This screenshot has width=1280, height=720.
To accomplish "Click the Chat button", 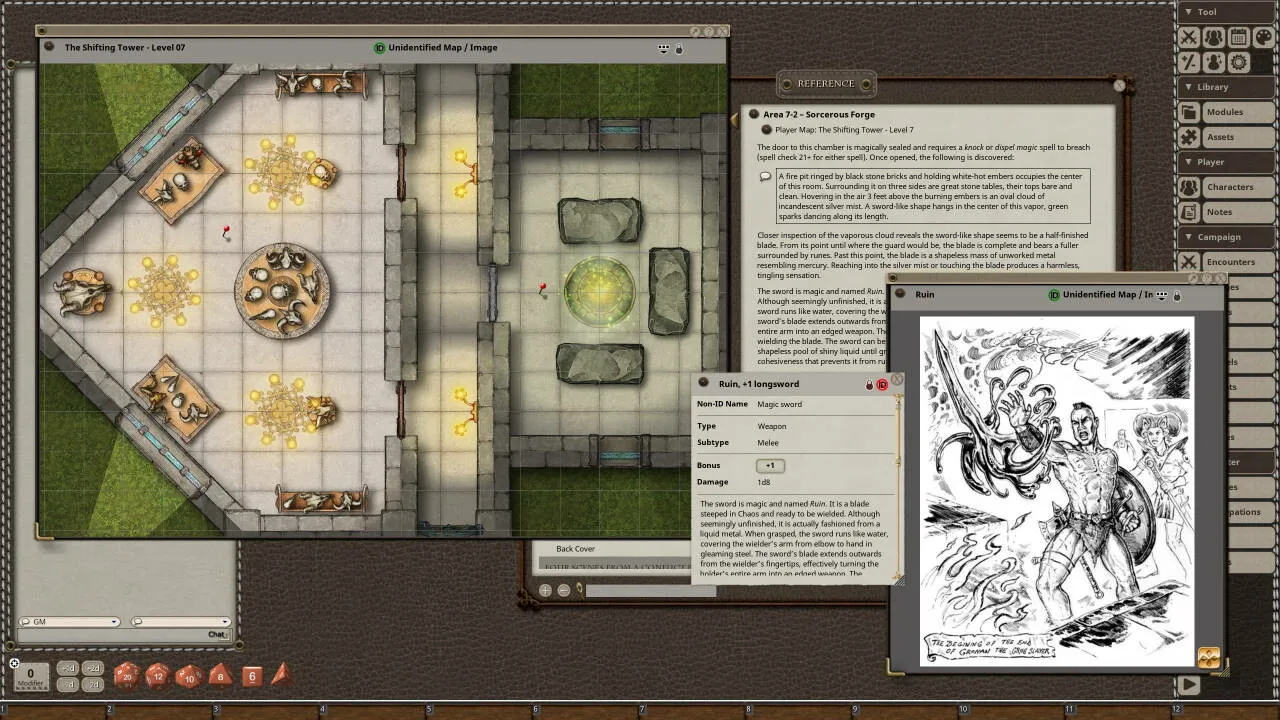I will [217, 635].
